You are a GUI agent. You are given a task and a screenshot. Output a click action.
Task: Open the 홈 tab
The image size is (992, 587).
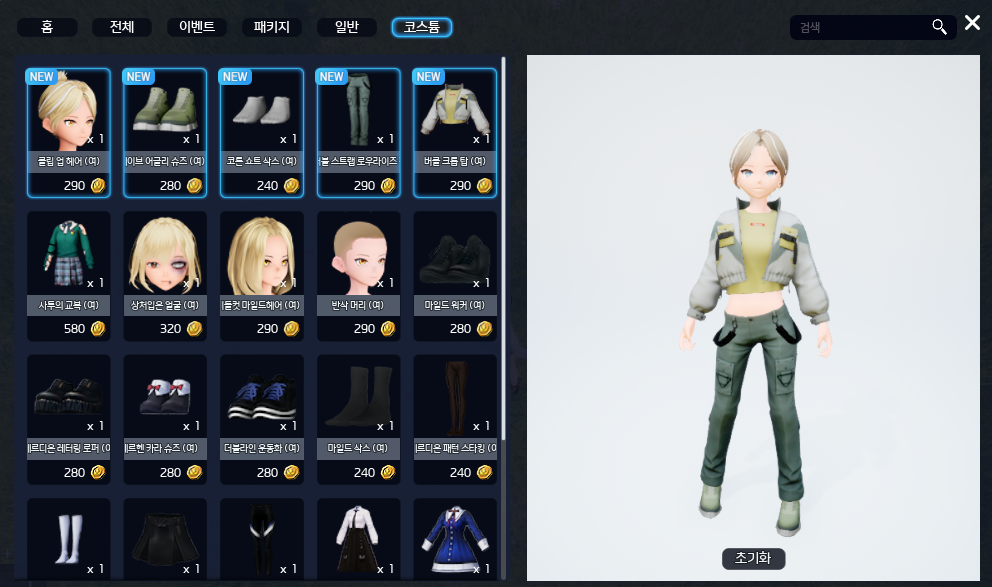(x=47, y=27)
